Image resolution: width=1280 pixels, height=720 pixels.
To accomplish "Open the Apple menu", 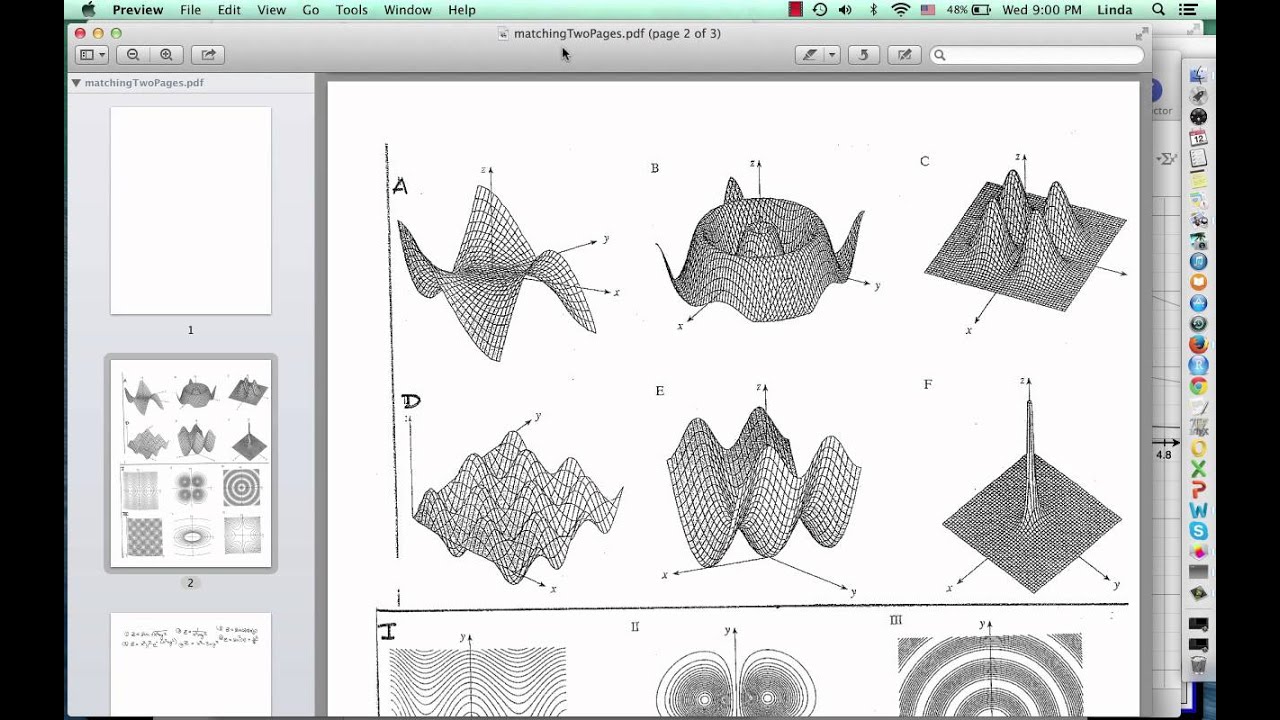I will pyautogui.click(x=87, y=10).
